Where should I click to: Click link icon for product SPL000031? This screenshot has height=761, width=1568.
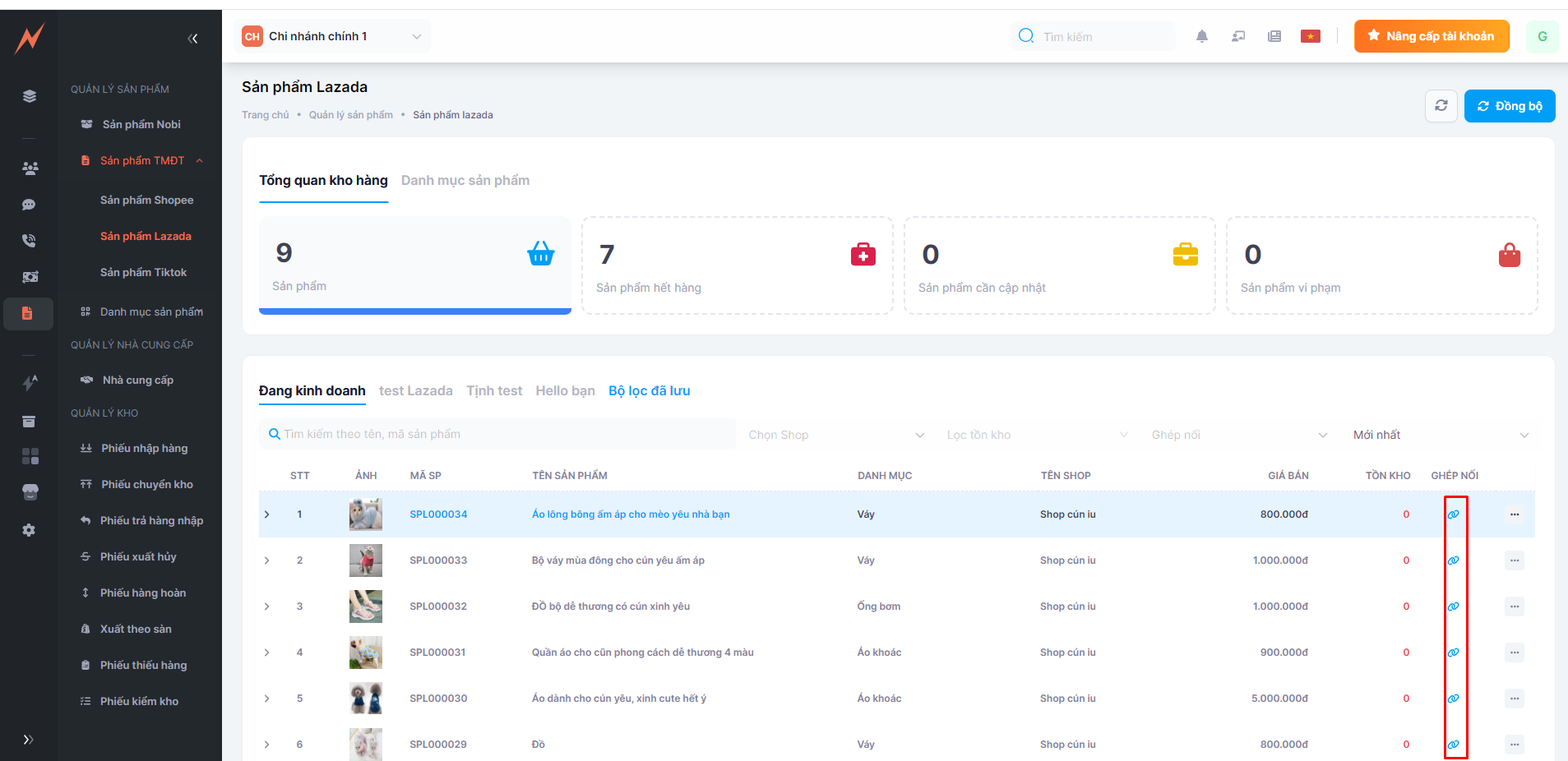(1453, 653)
